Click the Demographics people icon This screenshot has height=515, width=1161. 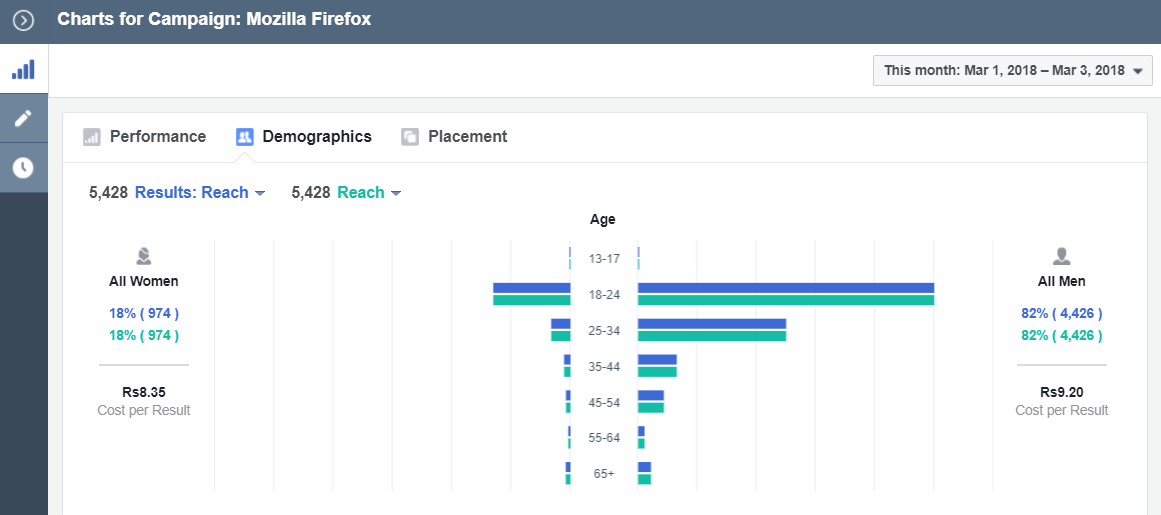[x=245, y=137]
